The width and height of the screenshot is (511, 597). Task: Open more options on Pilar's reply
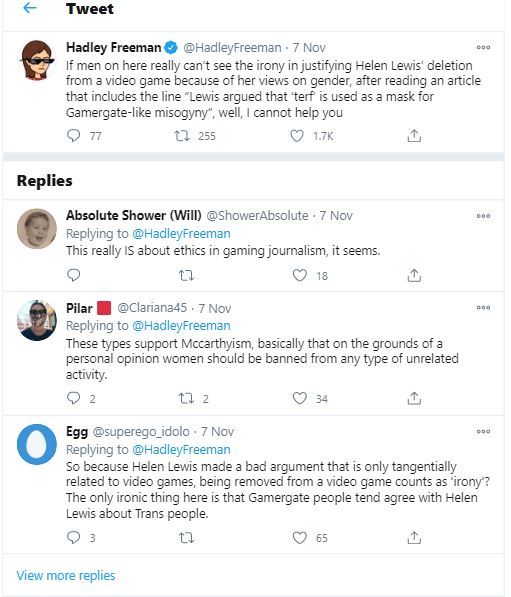click(483, 308)
